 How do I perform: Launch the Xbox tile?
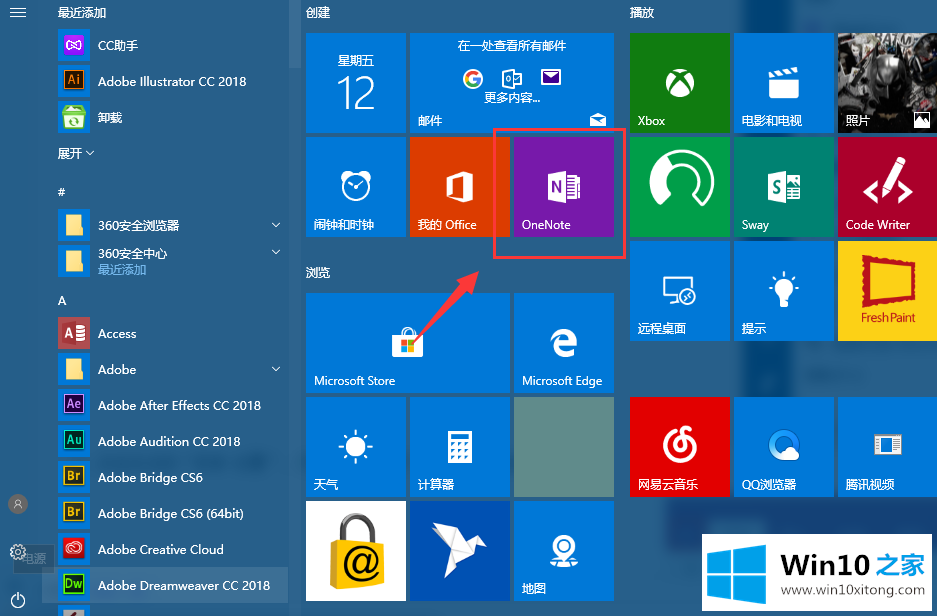(679, 83)
